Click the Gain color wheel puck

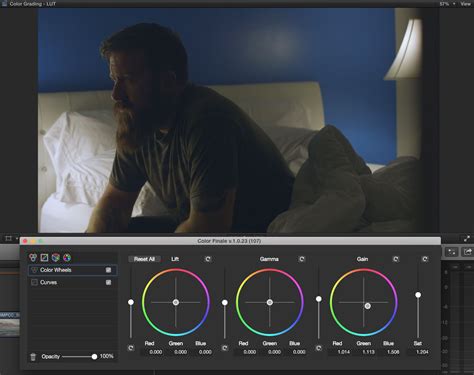point(367,306)
